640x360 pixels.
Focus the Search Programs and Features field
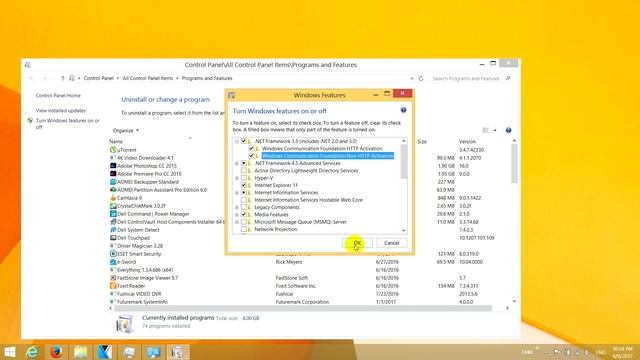[x=465, y=78]
